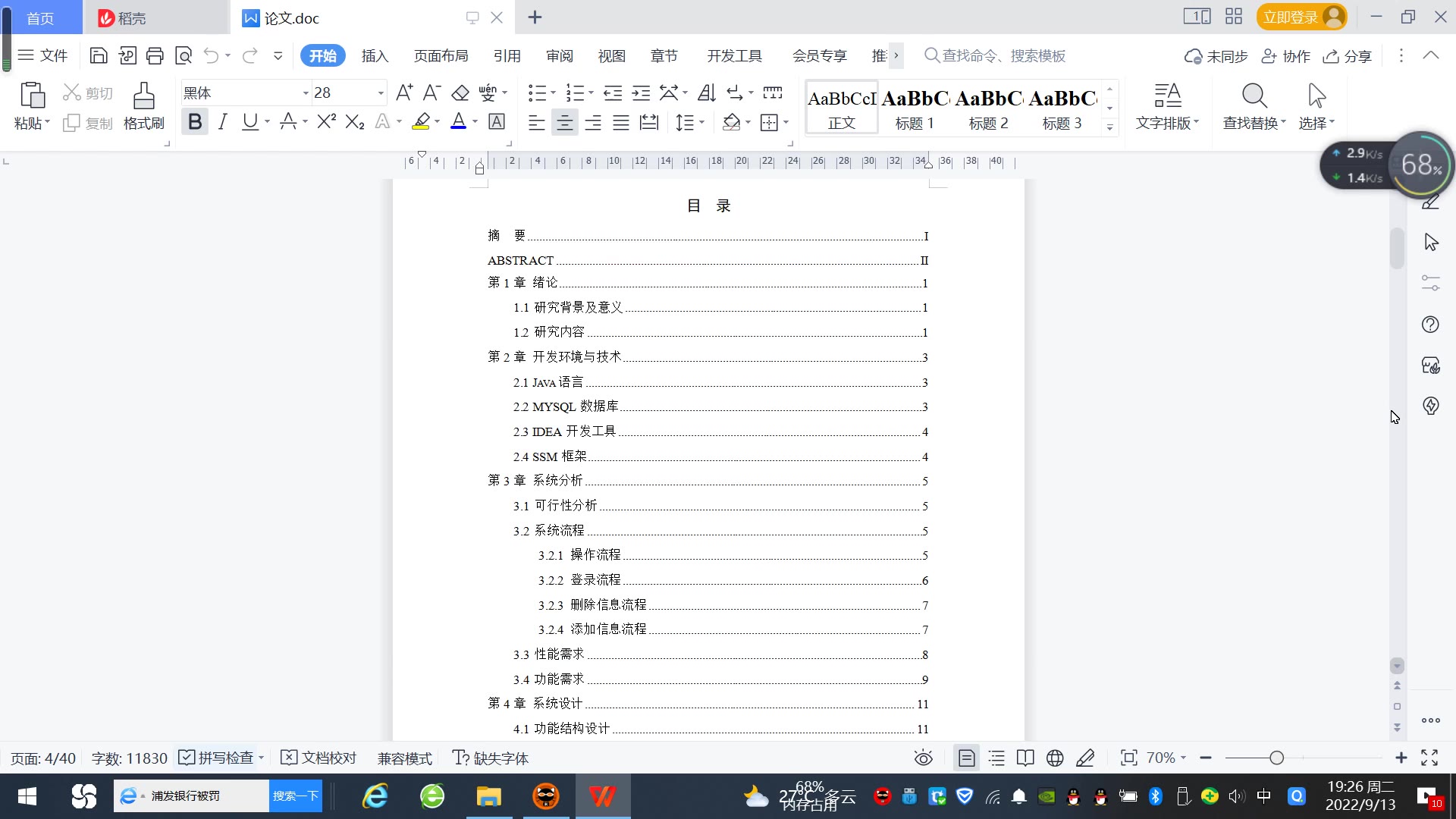Open the font size dropdown showing 28
1456x819 pixels.
pos(381,93)
